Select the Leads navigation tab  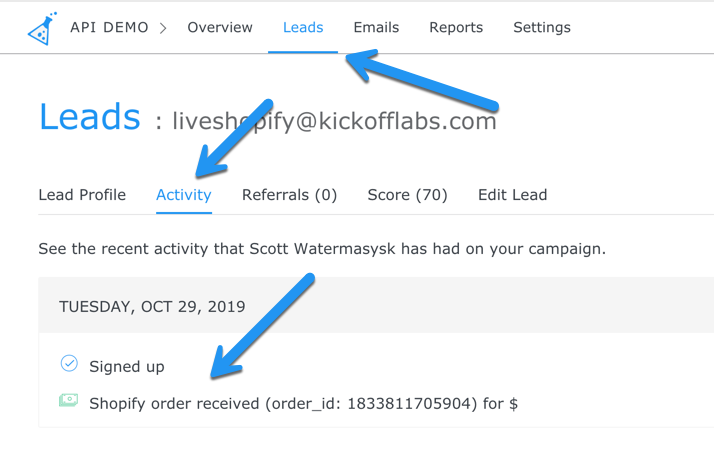click(303, 28)
